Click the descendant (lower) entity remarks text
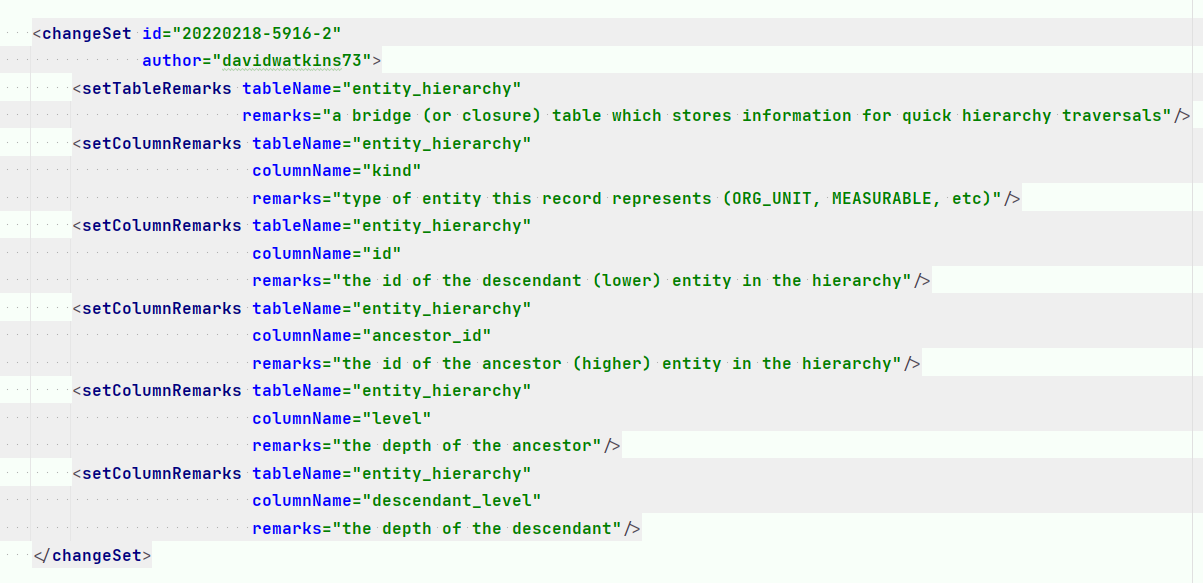1203x583 pixels. (x=622, y=280)
